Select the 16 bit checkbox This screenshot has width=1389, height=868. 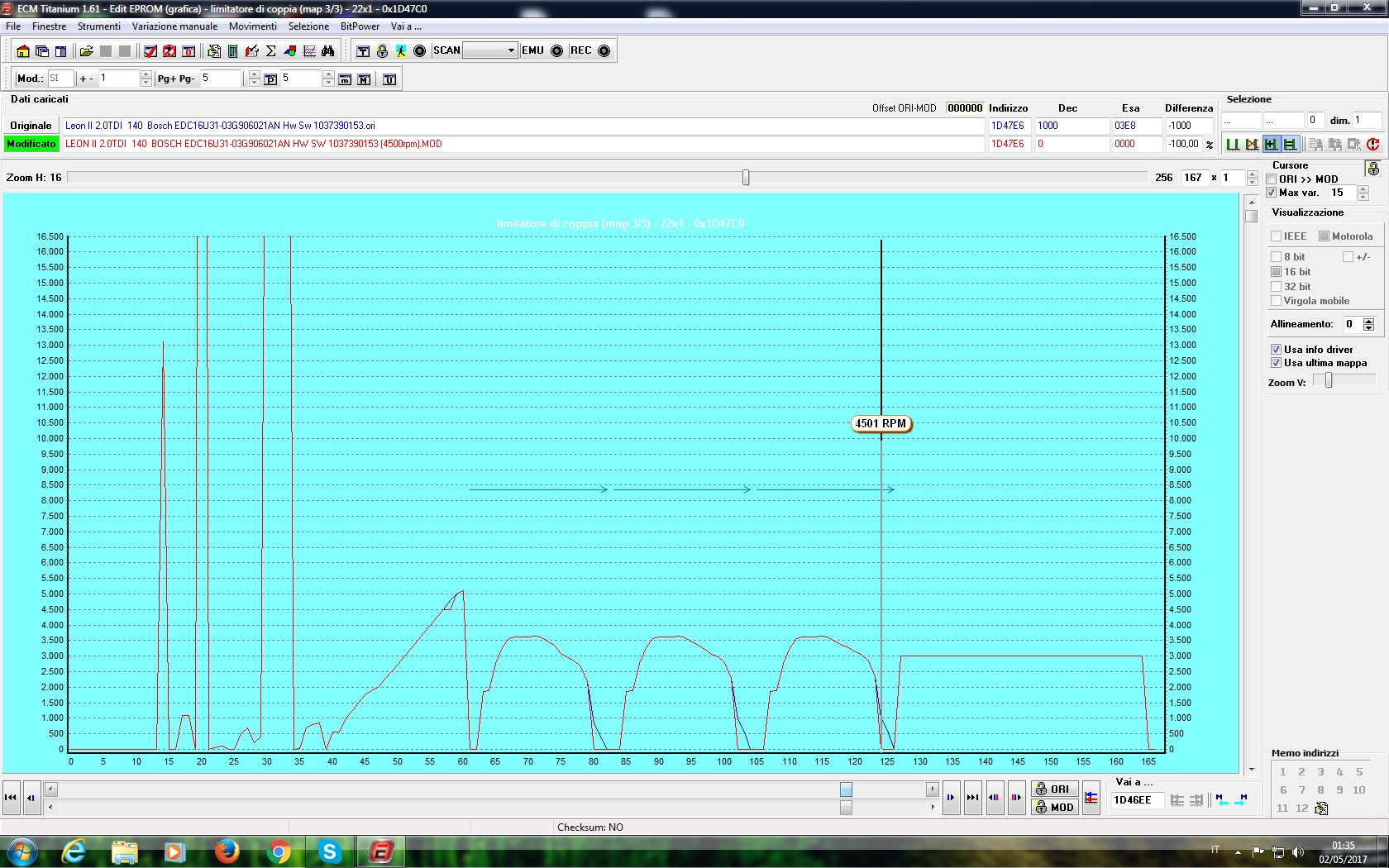pyautogui.click(x=1276, y=272)
